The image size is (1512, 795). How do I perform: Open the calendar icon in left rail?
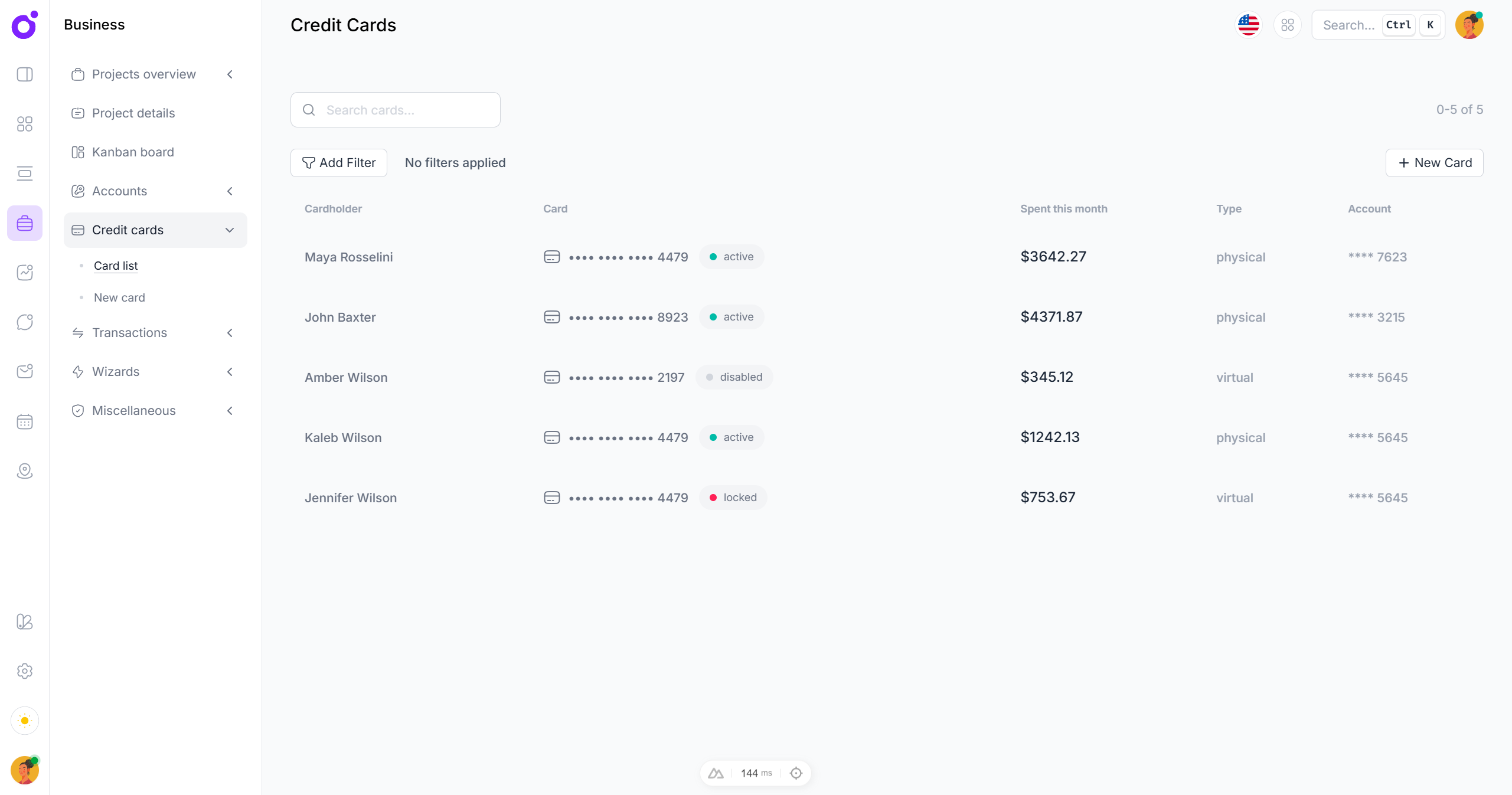(x=25, y=421)
